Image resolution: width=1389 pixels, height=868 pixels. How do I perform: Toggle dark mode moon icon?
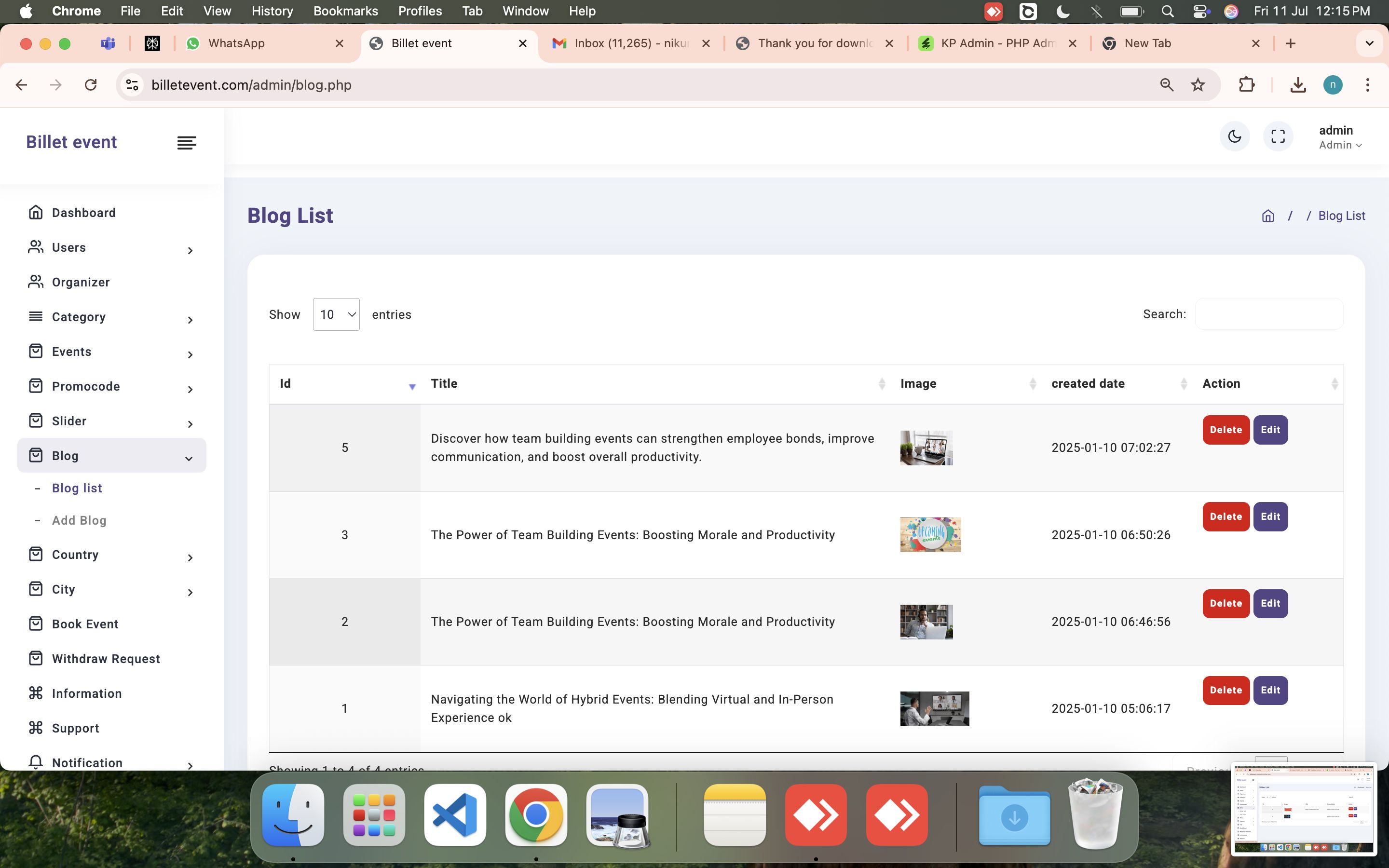pyautogui.click(x=1234, y=136)
